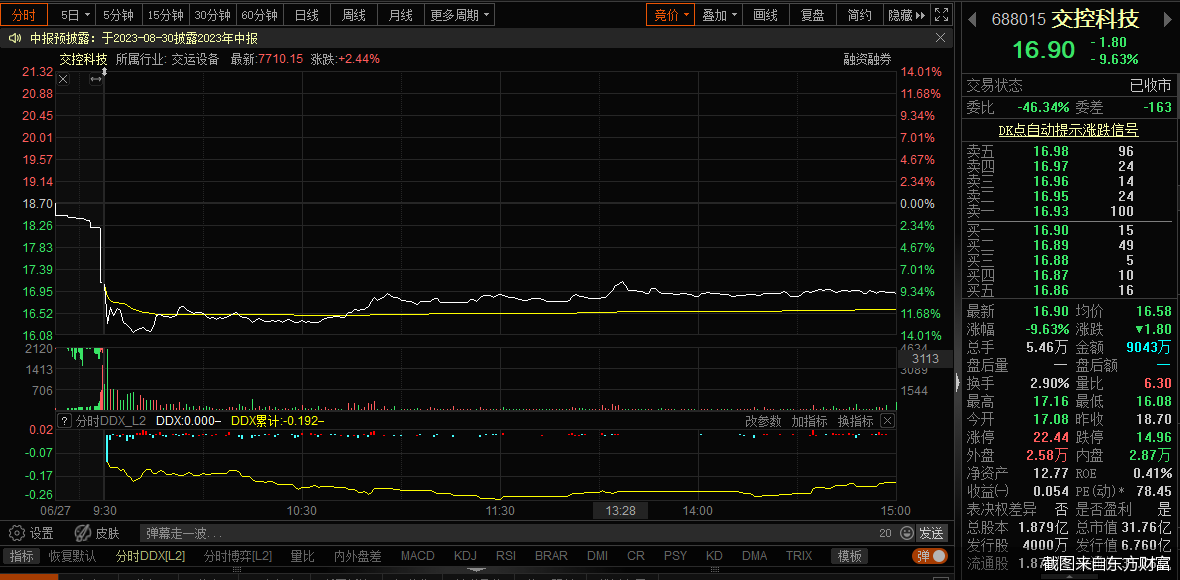Open the 叠加 overlay dropdown

tap(720, 15)
